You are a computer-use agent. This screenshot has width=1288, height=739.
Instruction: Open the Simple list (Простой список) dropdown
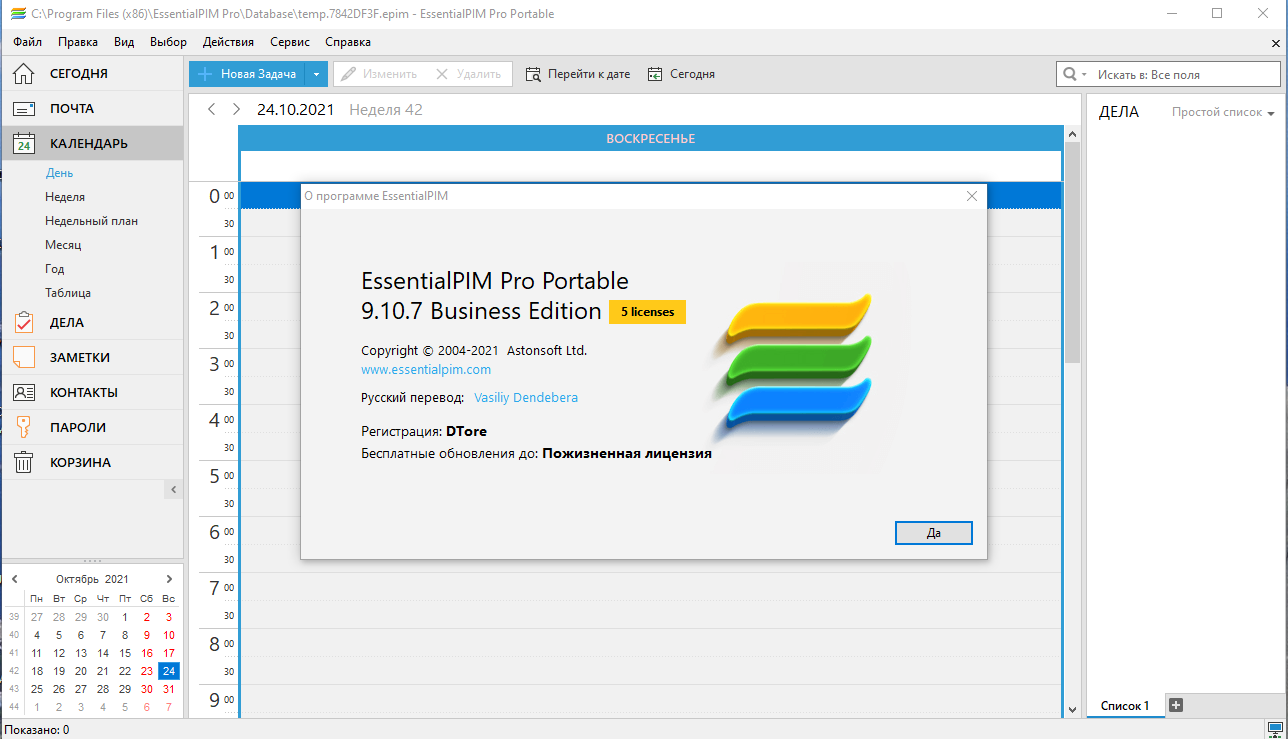(1223, 112)
